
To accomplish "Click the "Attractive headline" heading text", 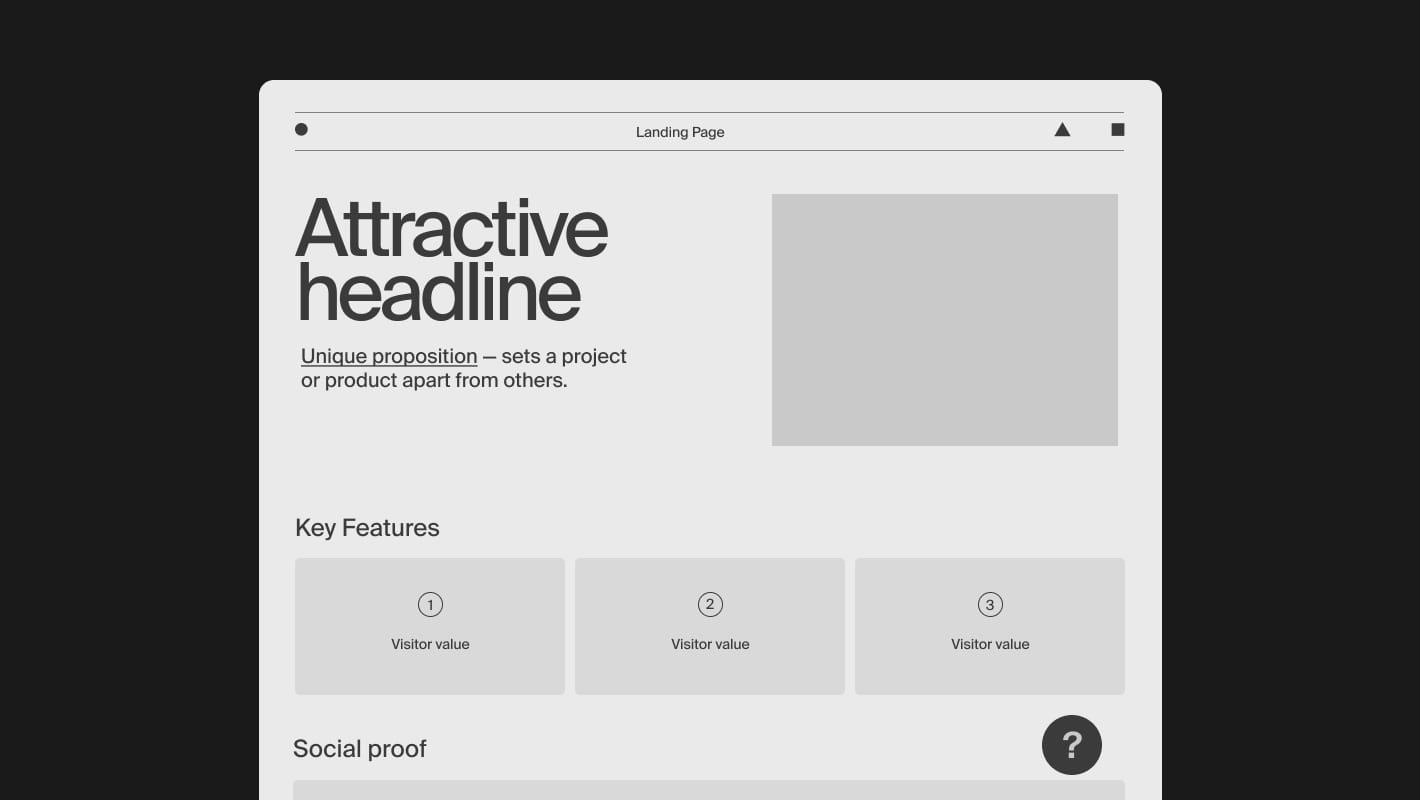I will click(450, 260).
